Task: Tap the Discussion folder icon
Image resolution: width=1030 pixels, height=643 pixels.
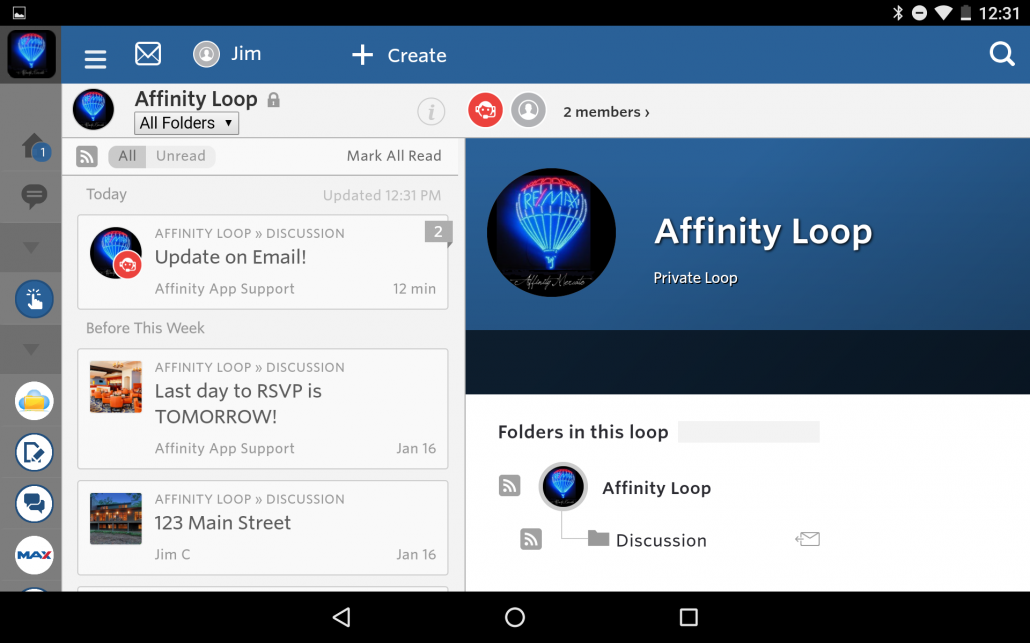Action: [598, 539]
